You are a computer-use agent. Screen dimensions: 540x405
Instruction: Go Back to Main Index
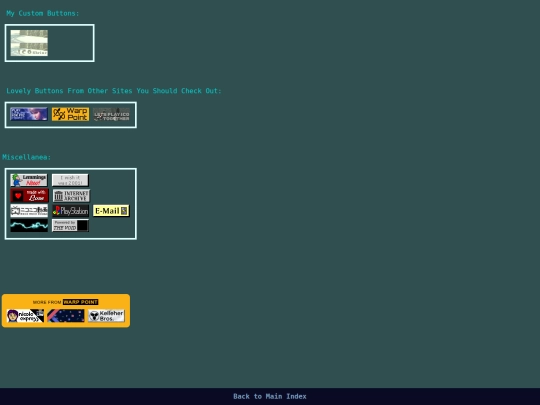[270, 396]
